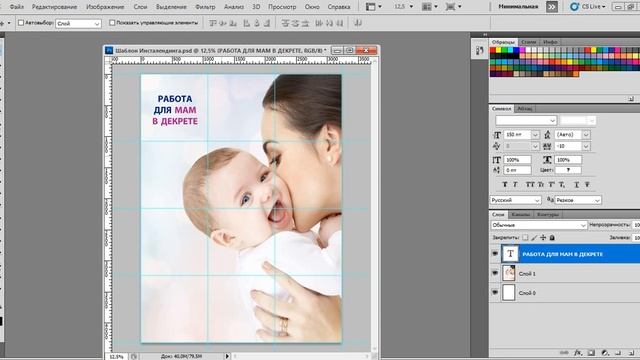Click the collapsed history panel icon

pos(479,51)
